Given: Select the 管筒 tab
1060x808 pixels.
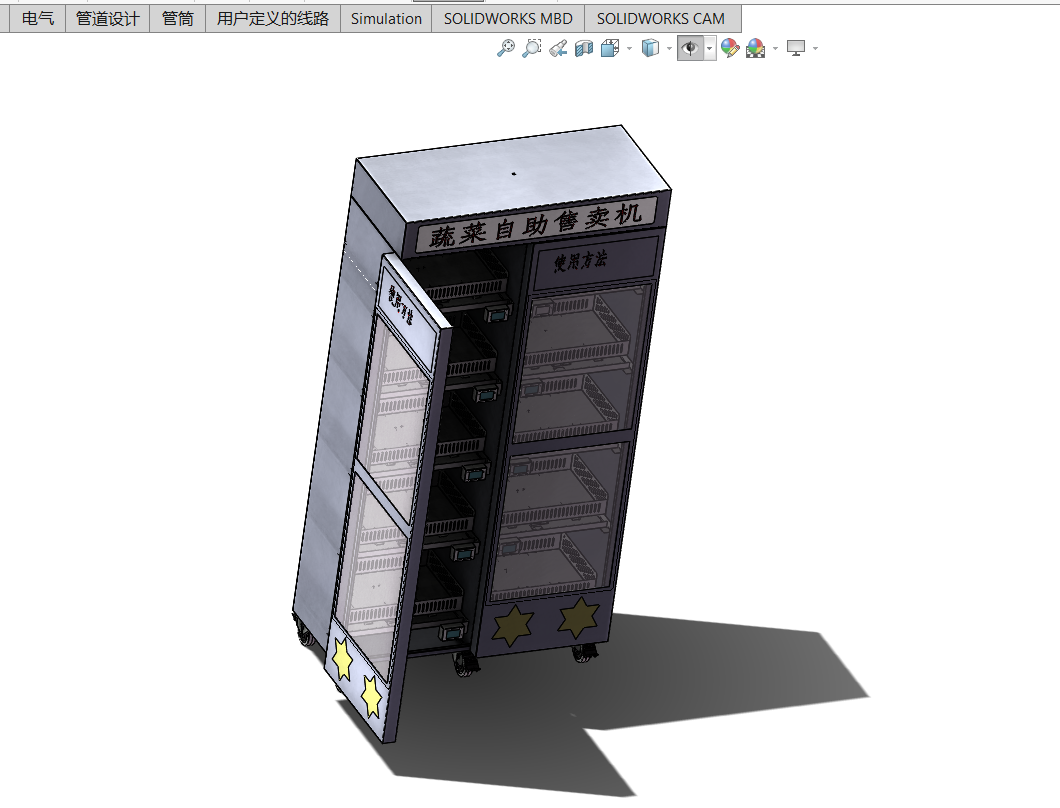Looking at the screenshot, I should [178, 19].
